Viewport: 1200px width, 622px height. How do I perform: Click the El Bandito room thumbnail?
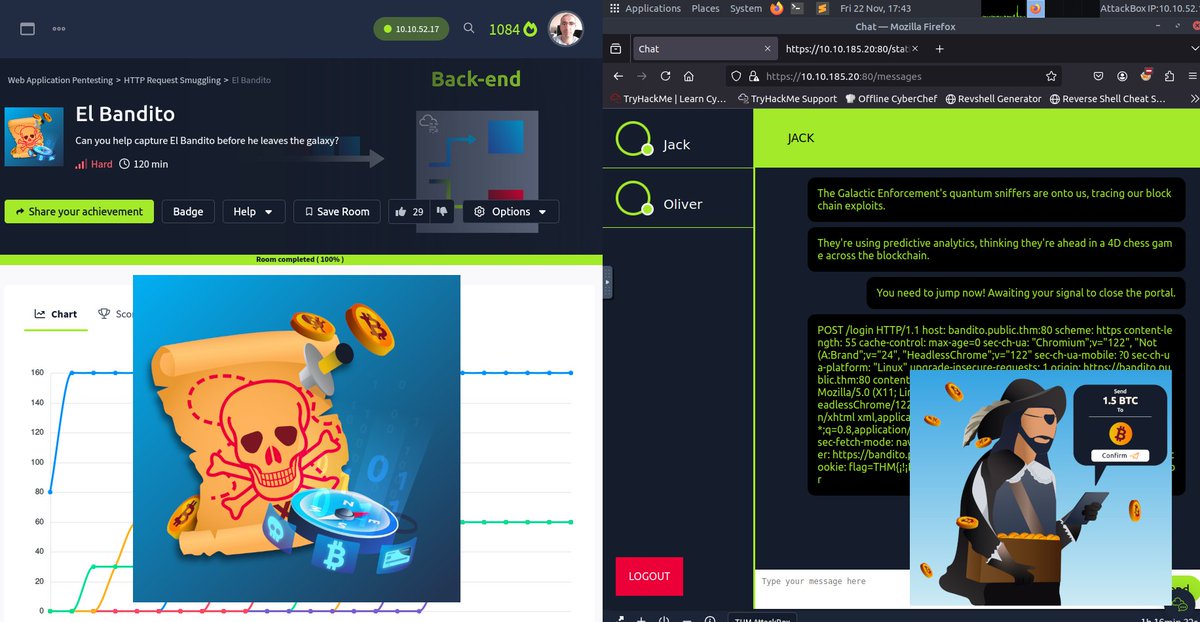[x=35, y=137]
